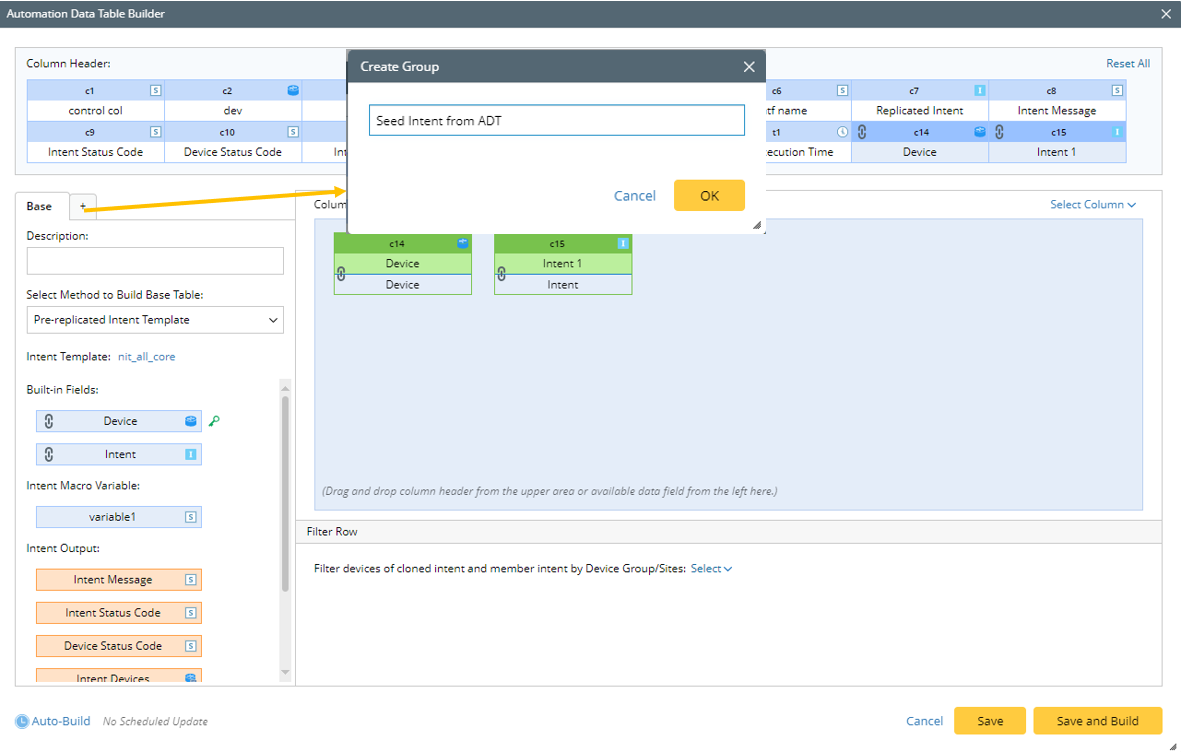Cancel the Create Group dialog
1181x756 pixels.
(x=635, y=196)
